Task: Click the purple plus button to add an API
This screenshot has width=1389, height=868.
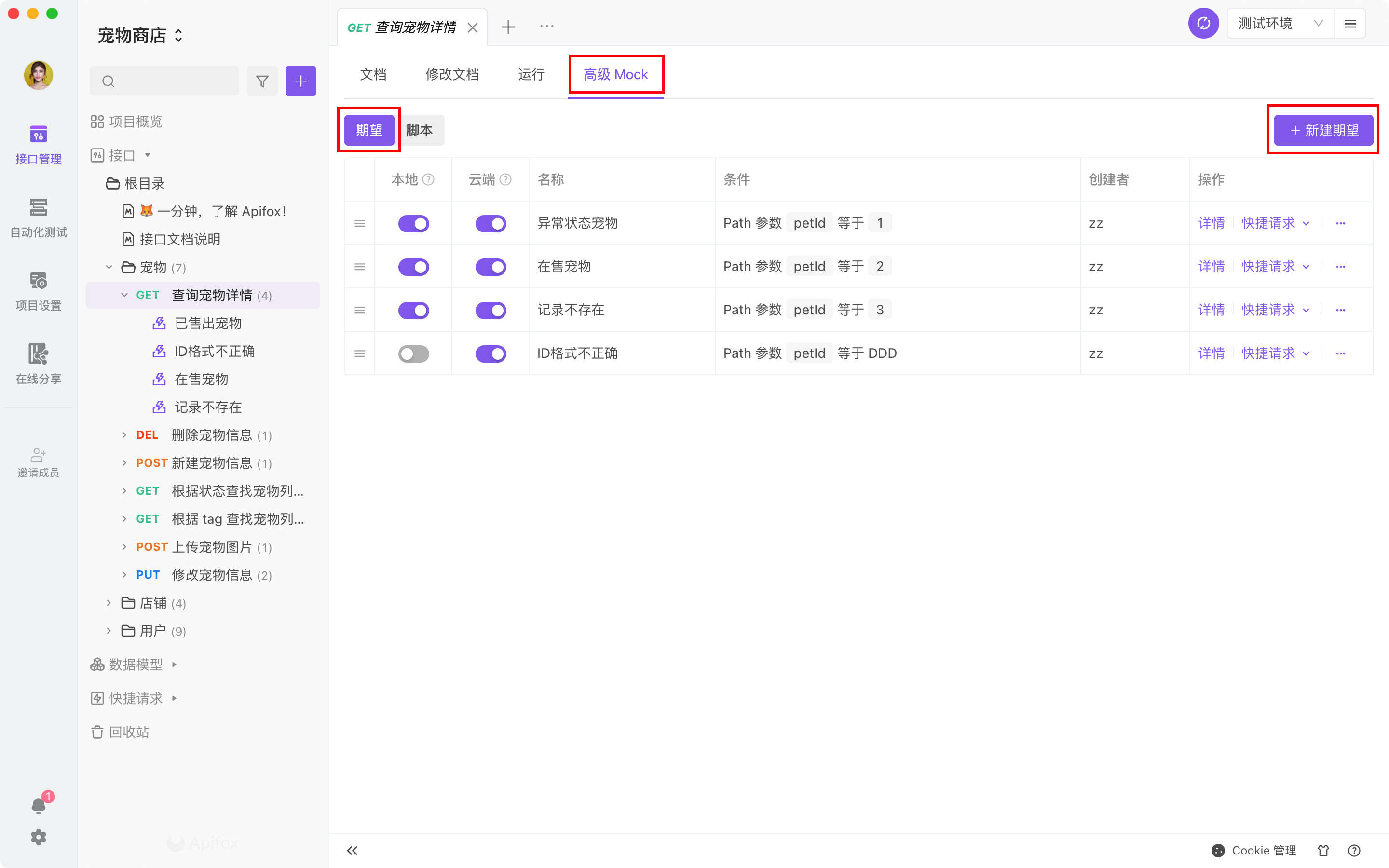Action: (x=301, y=81)
